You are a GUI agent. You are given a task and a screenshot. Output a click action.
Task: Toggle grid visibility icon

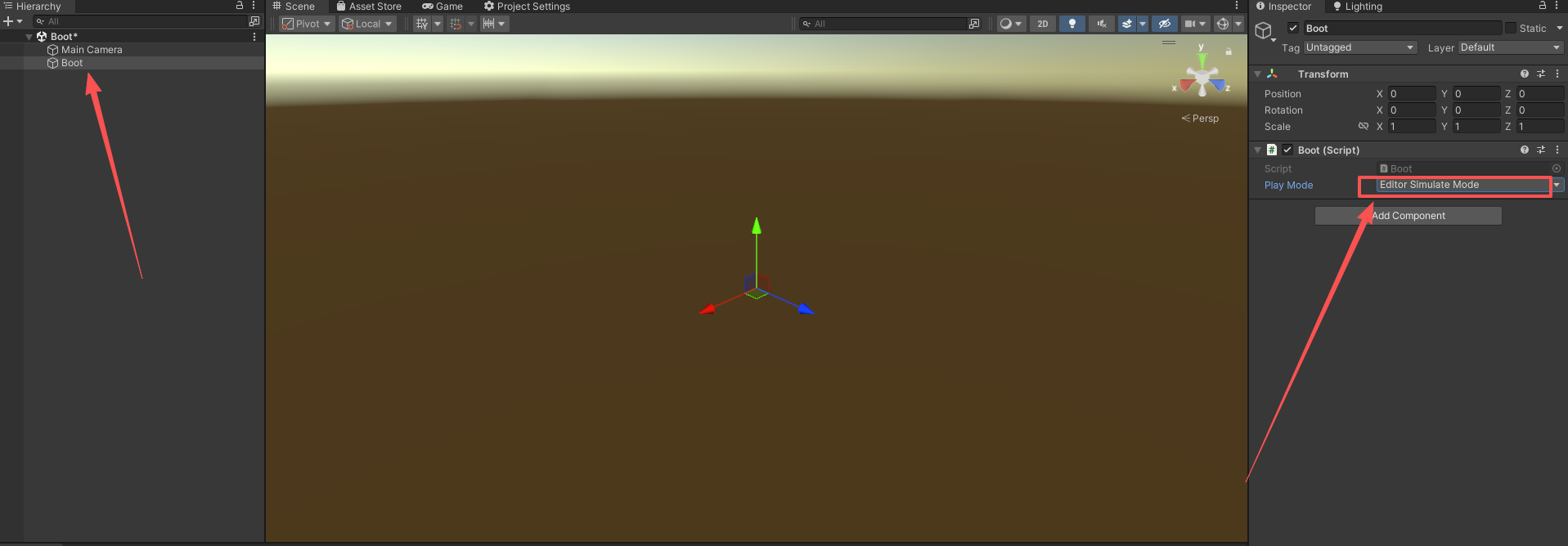click(x=422, y=24)
